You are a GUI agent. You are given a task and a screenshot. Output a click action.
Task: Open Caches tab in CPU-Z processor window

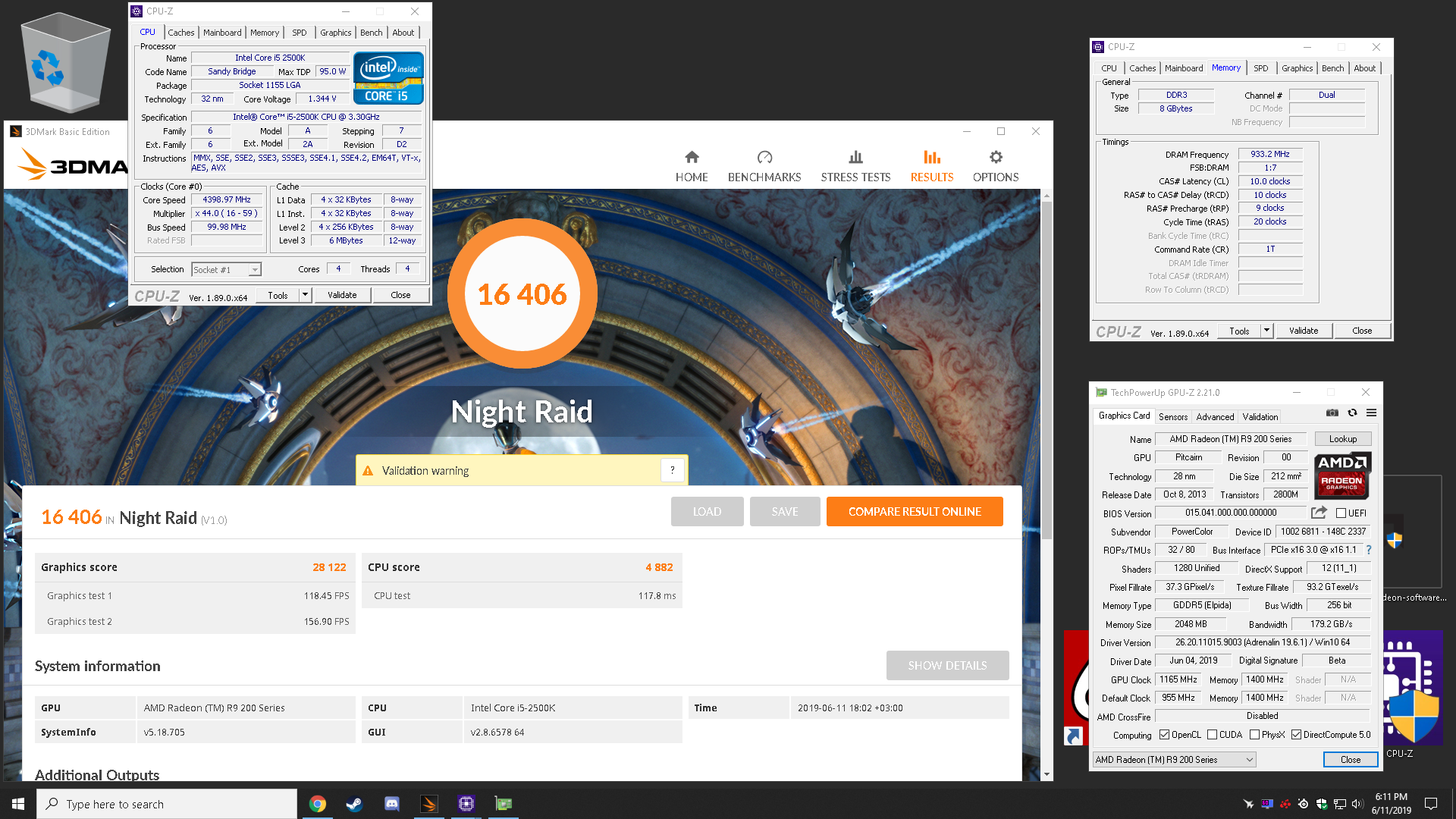coord(181,33)
